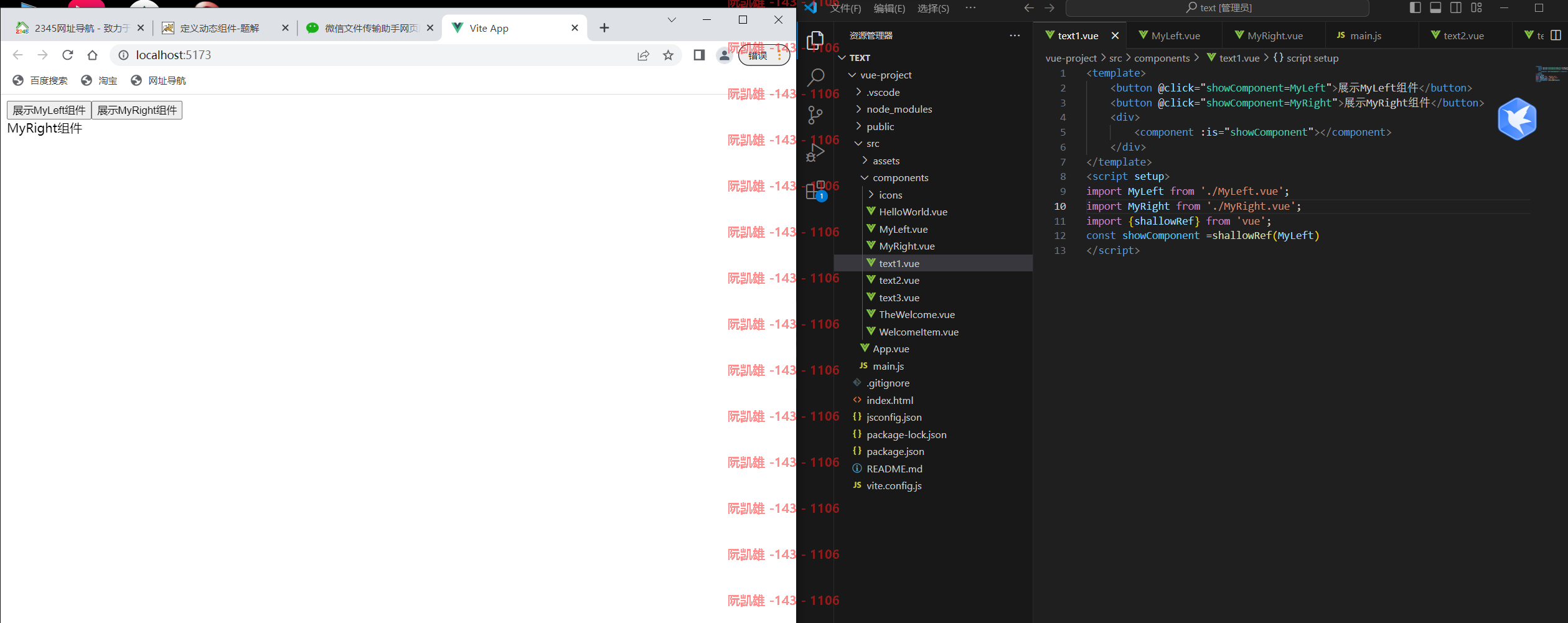
Task: Click the editor minimap preview
Action: (1551, 74)
